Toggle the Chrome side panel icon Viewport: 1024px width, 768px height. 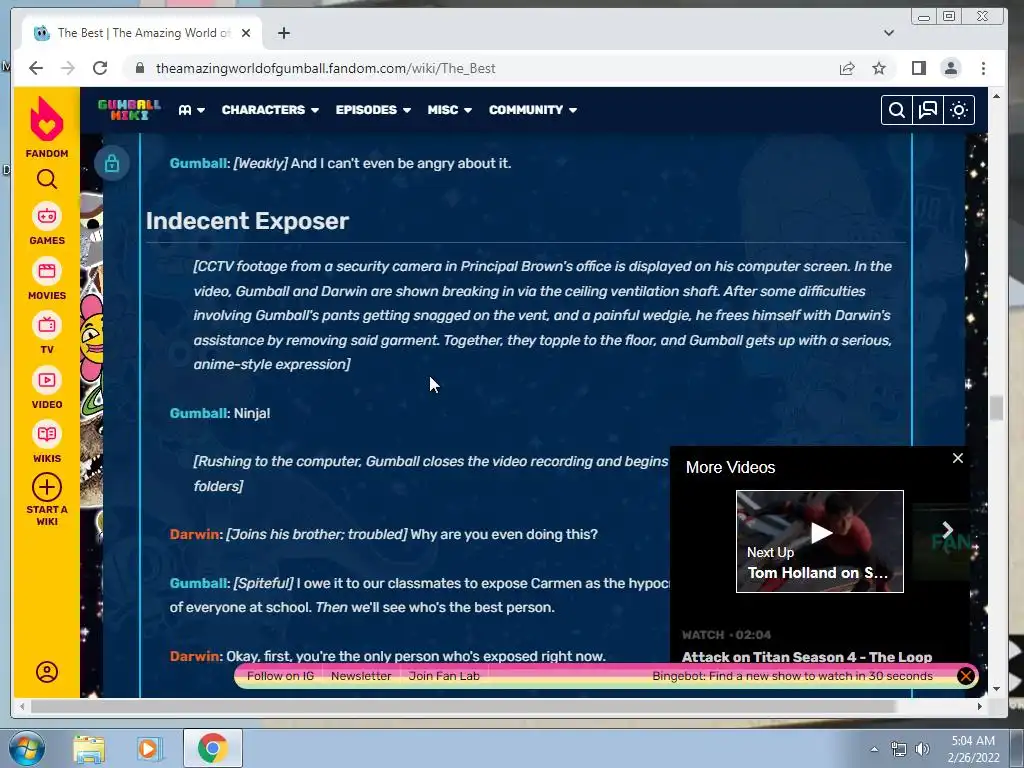pos(919,68)
